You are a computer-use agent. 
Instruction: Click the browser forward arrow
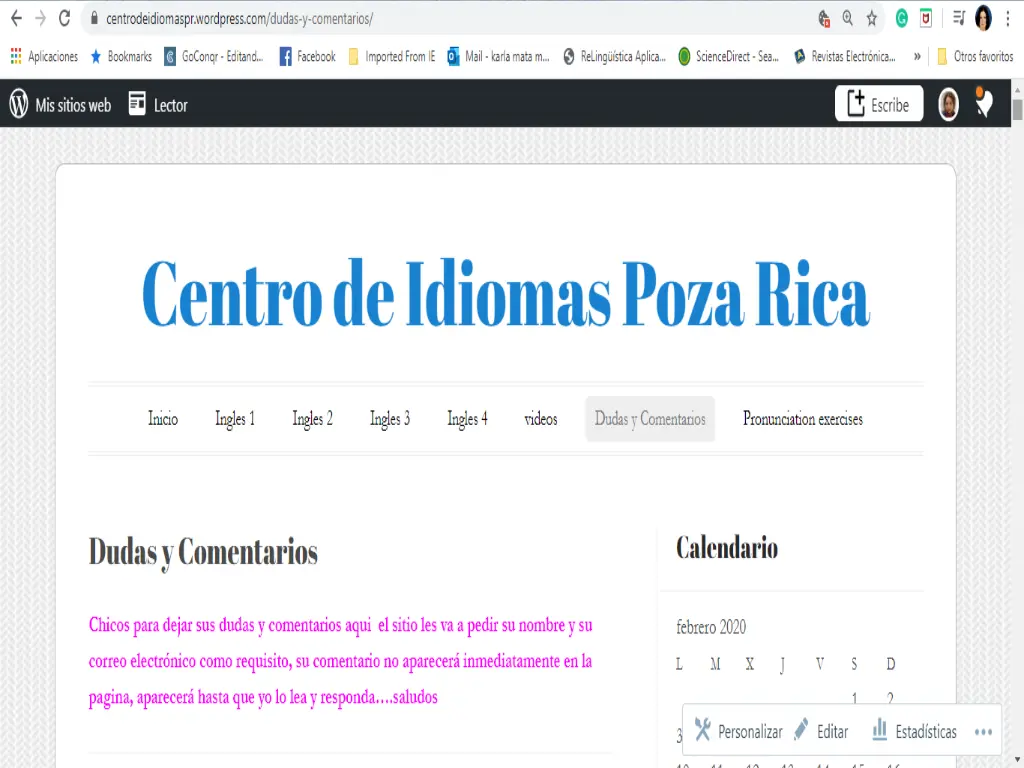40,18
